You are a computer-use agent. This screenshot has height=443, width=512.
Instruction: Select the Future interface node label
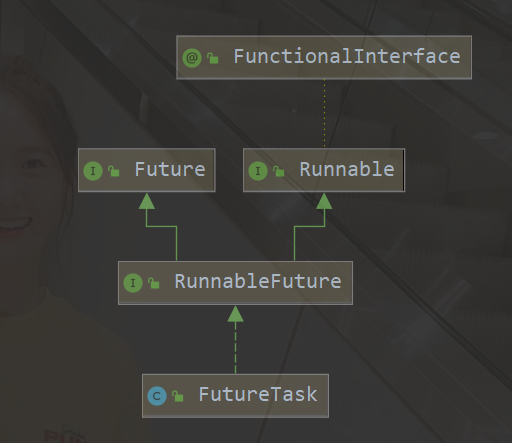tap(170, 169)
